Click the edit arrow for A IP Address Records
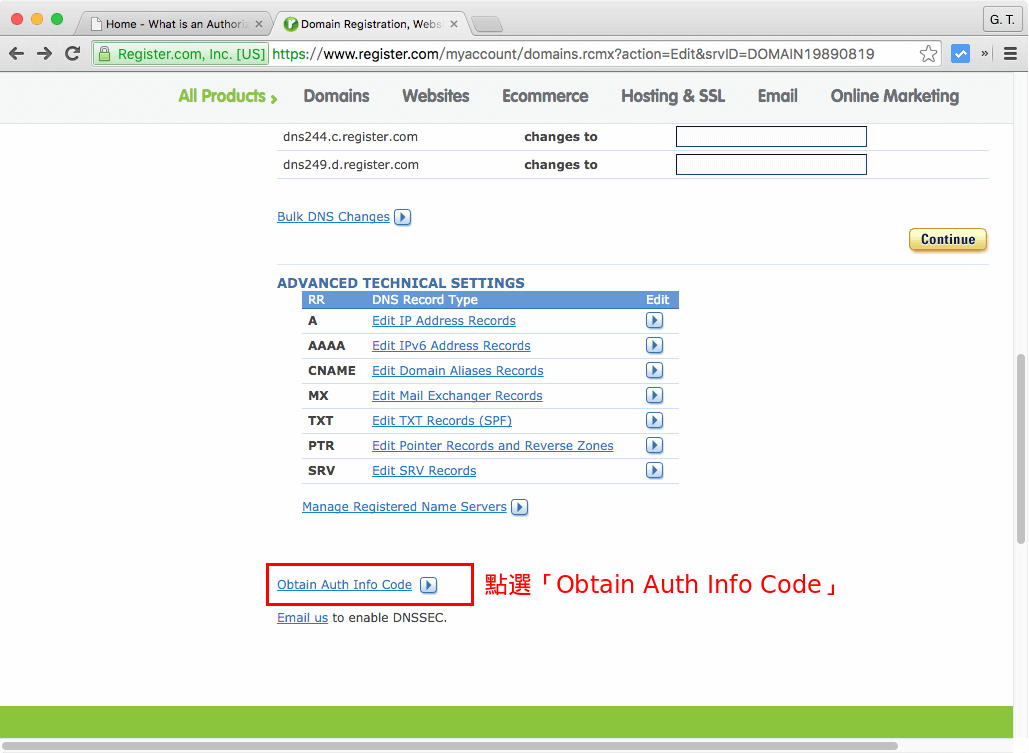 coord(654,320)
